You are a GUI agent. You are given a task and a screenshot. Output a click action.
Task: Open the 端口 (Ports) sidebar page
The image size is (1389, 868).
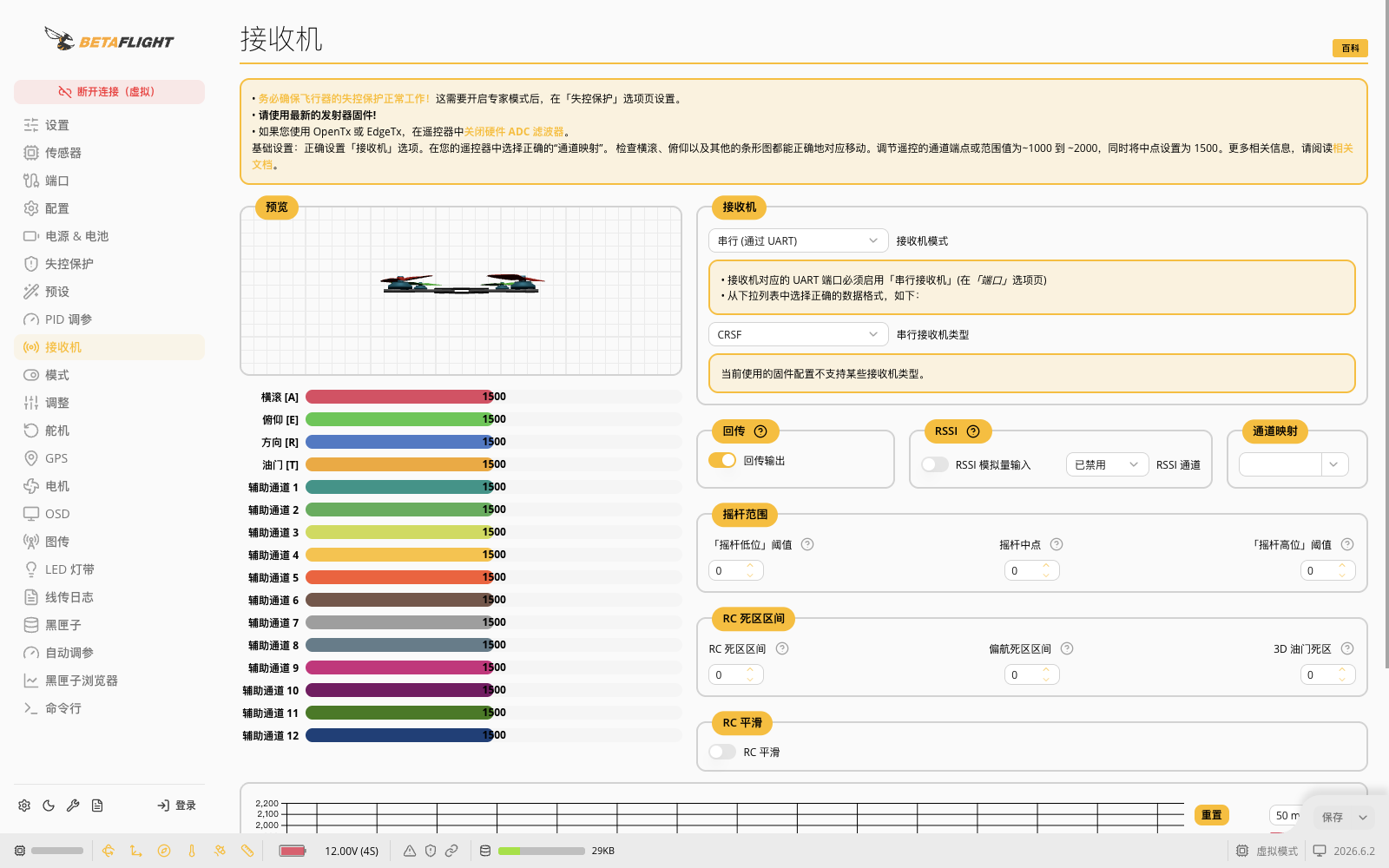(x=109, y=181)
